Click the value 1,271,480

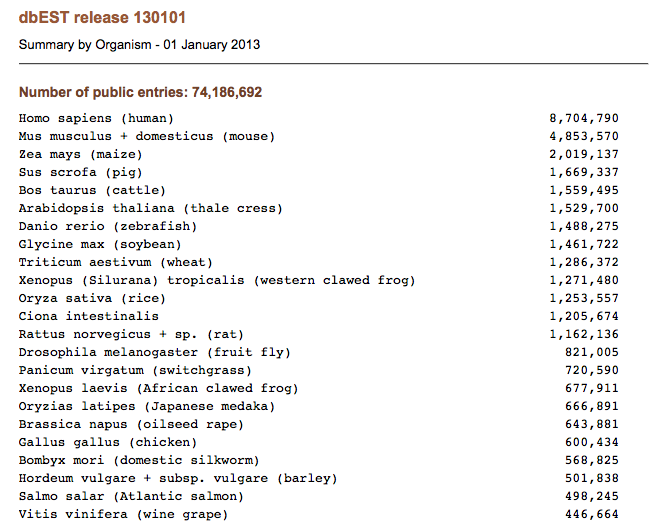pyautogui.click(x=584, y=280)
